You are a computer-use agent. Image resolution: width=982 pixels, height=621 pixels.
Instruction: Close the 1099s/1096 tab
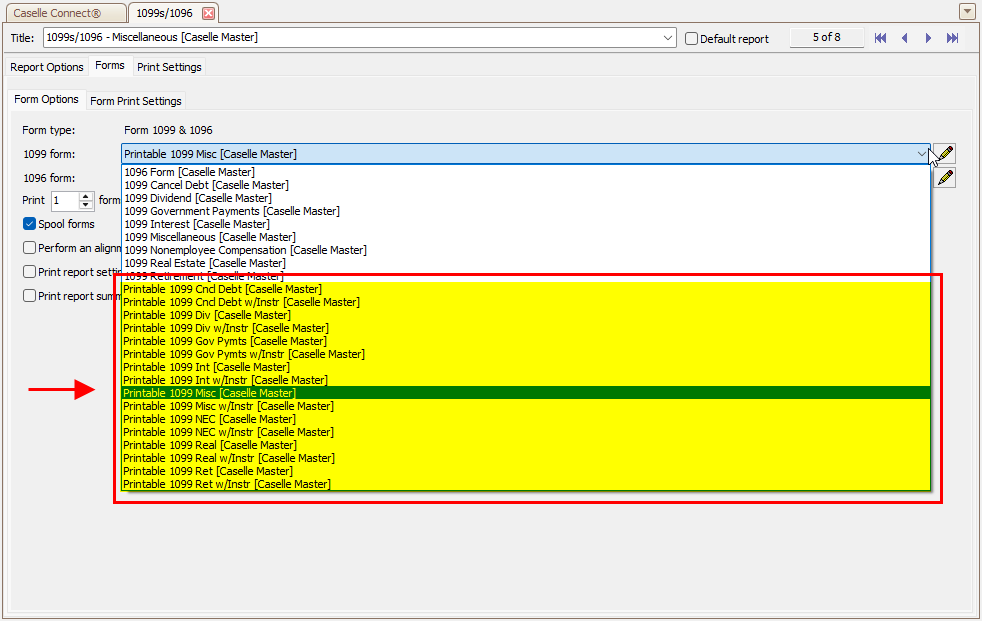pyautogui.click(x=208, y=13)
